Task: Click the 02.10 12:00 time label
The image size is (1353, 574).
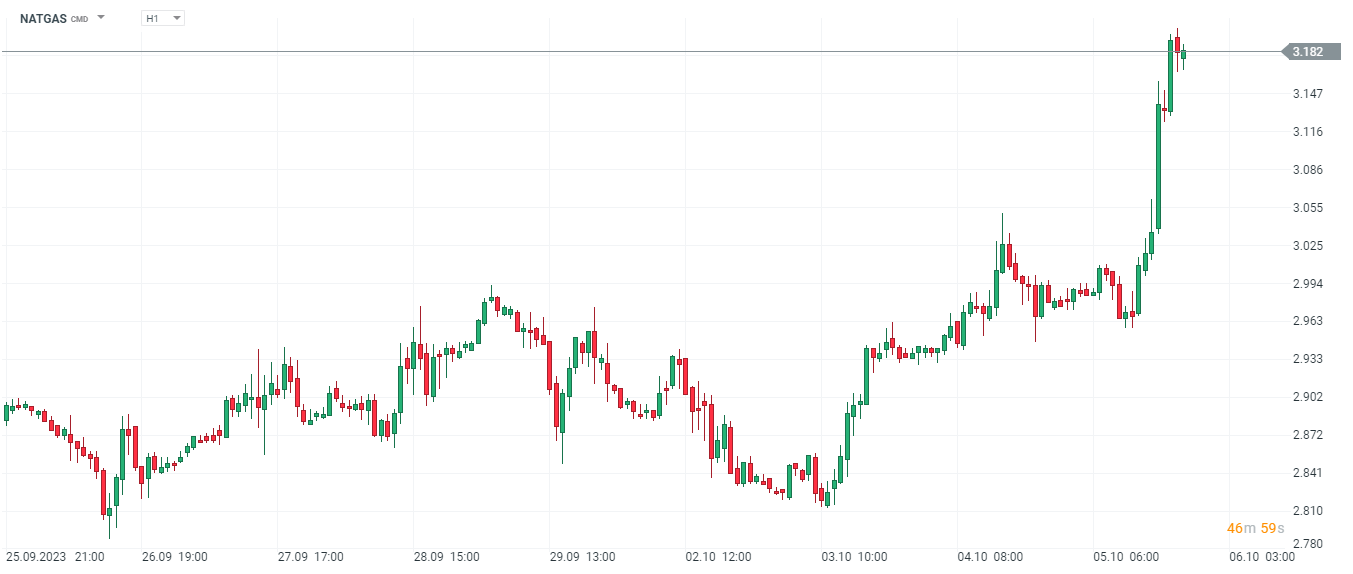Action: 718,557
